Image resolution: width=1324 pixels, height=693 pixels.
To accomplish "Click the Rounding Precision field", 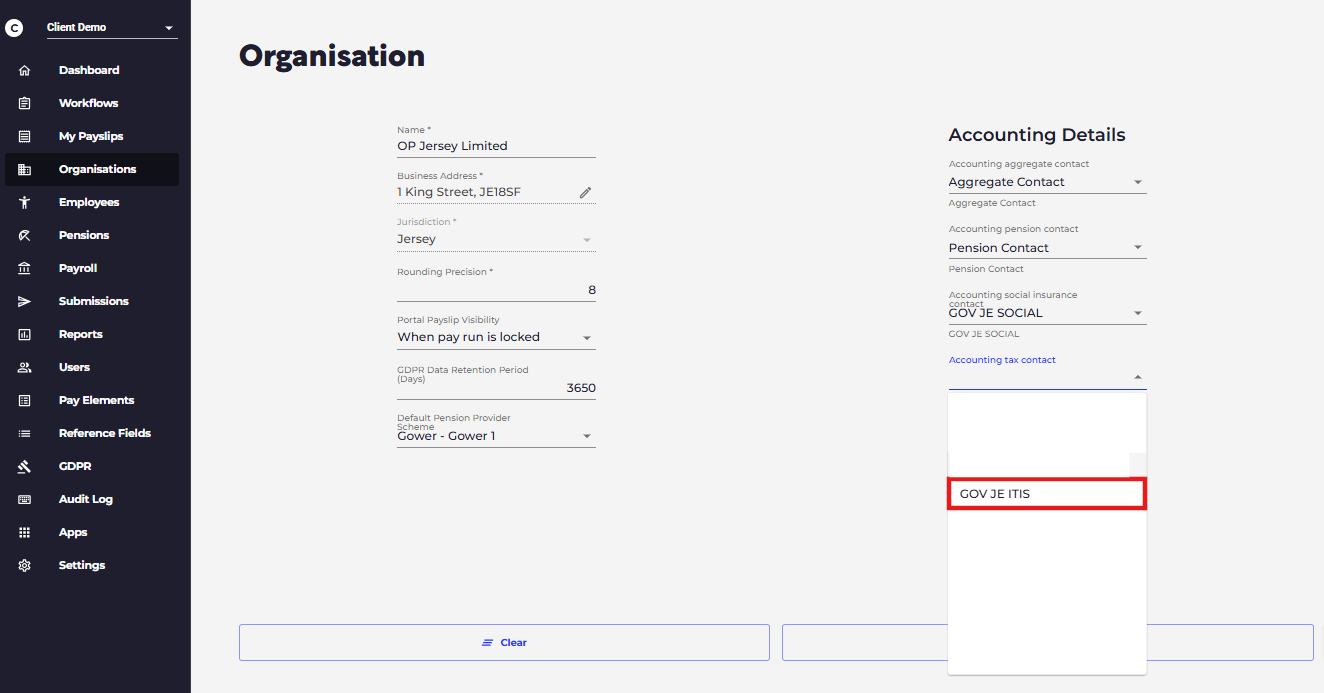I will pyautogui.click(x=496, y=290).
